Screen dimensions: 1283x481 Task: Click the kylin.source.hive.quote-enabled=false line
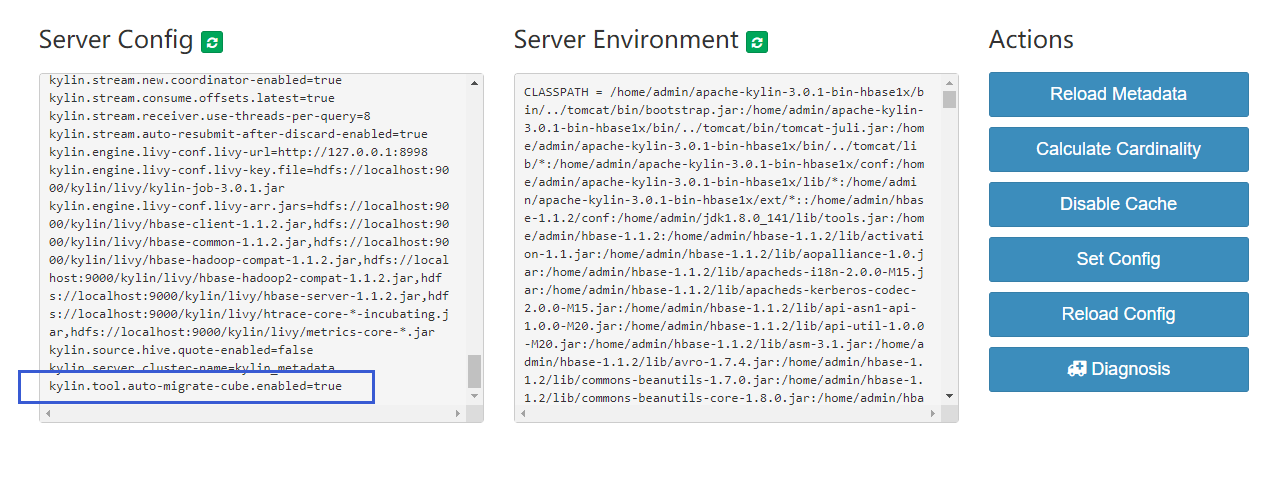(181, 350)
